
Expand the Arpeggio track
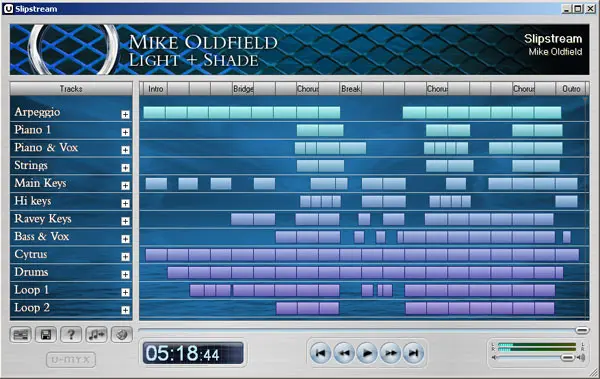125,114
